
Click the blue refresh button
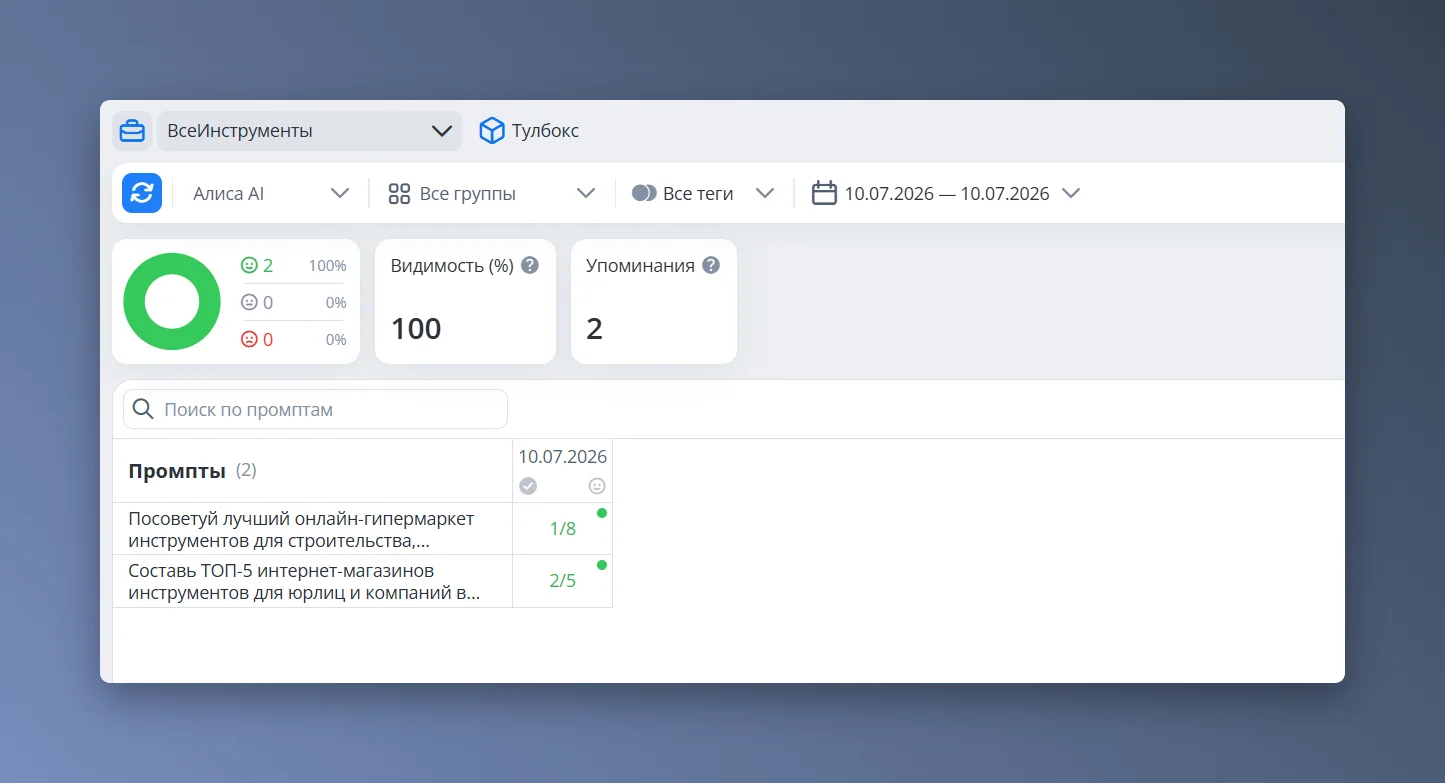(142, 193)
